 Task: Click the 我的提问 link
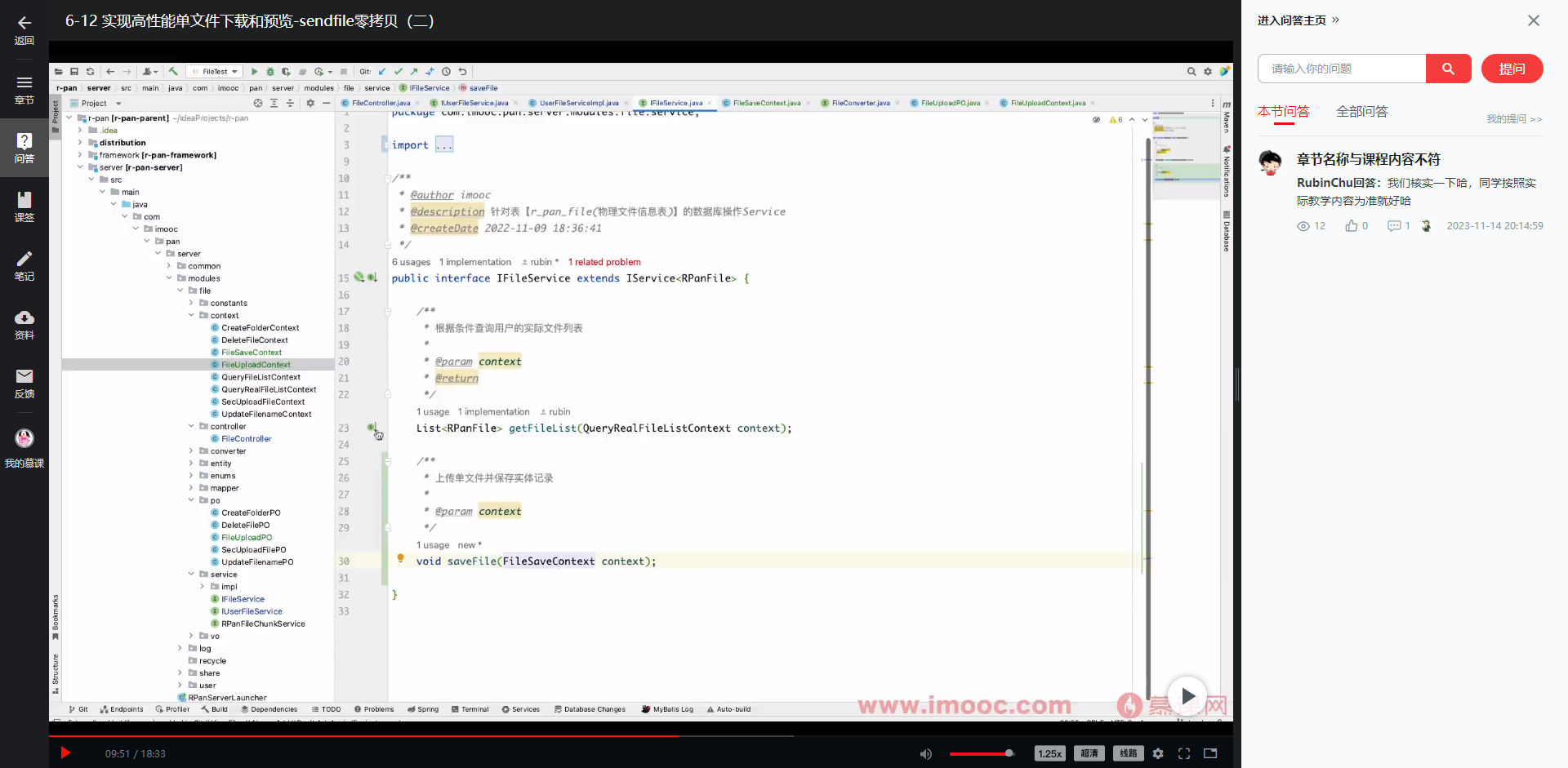pos(1513,119)
